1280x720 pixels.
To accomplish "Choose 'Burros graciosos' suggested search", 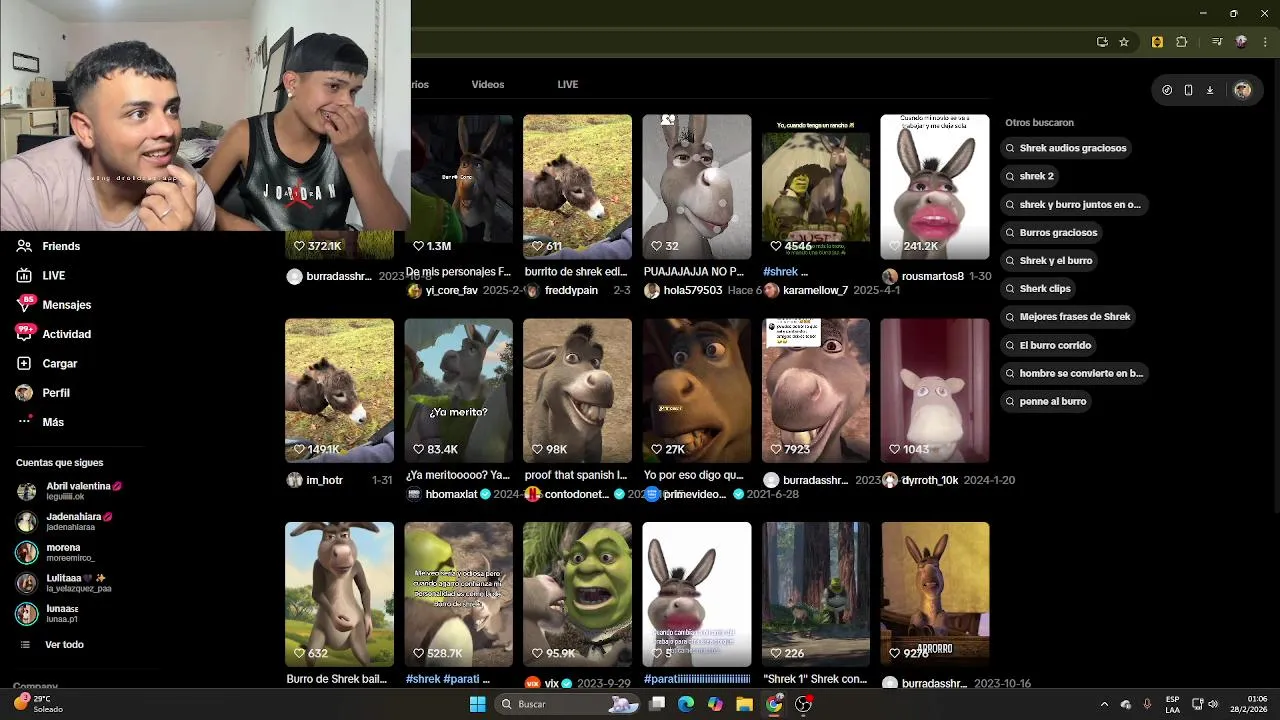I will point(1052,232).
